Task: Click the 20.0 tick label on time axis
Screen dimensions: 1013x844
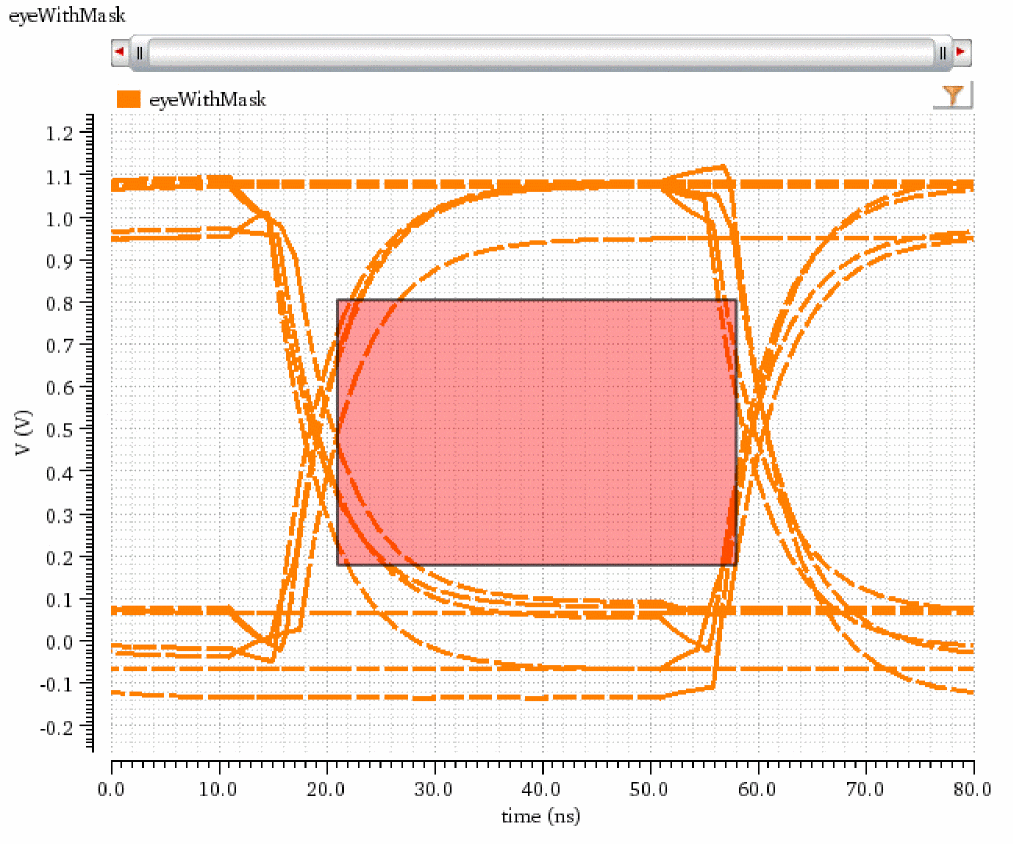Action: point(326,790)
